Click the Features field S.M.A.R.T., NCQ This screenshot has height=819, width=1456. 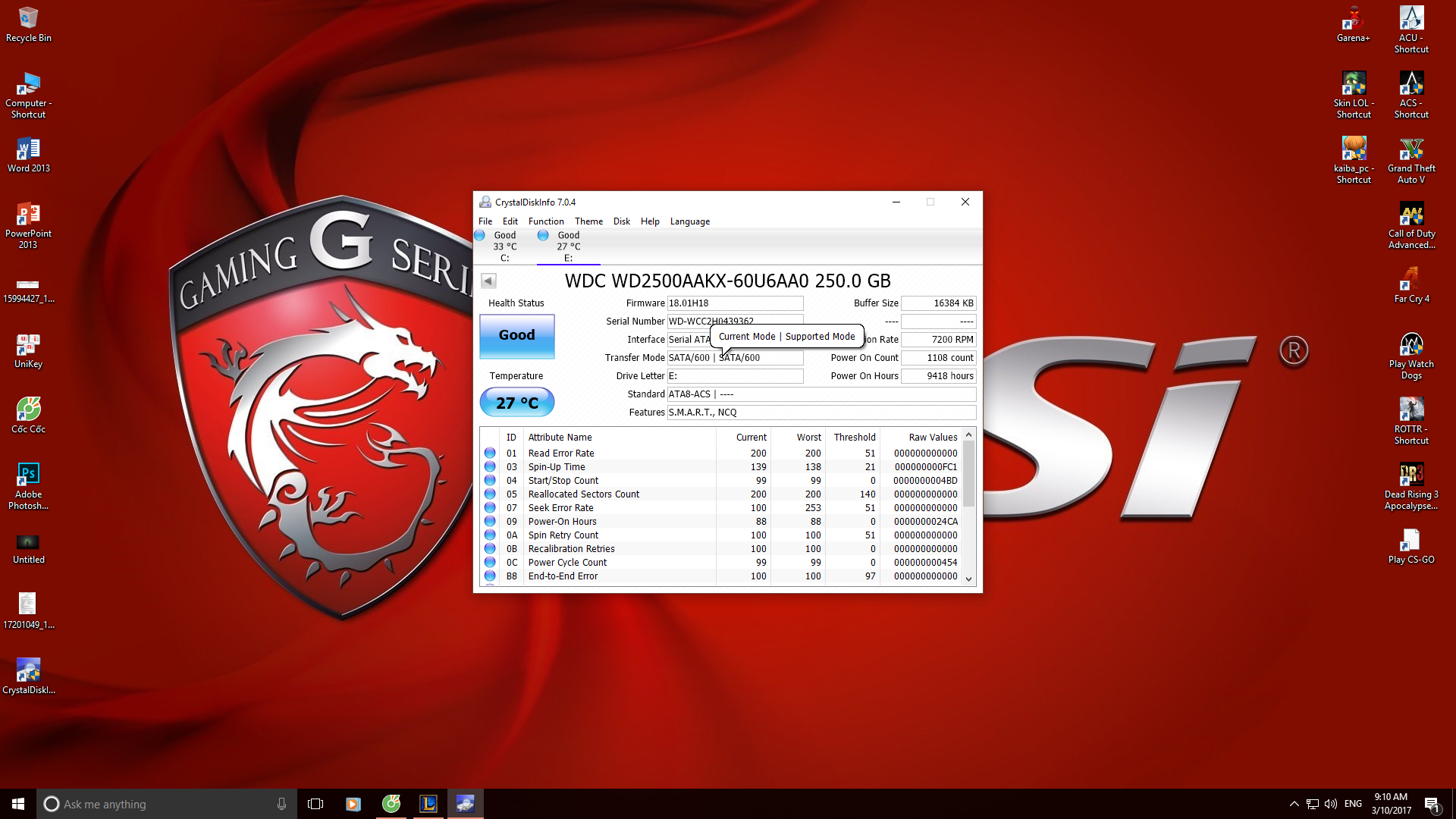click(x=821, y=413)
